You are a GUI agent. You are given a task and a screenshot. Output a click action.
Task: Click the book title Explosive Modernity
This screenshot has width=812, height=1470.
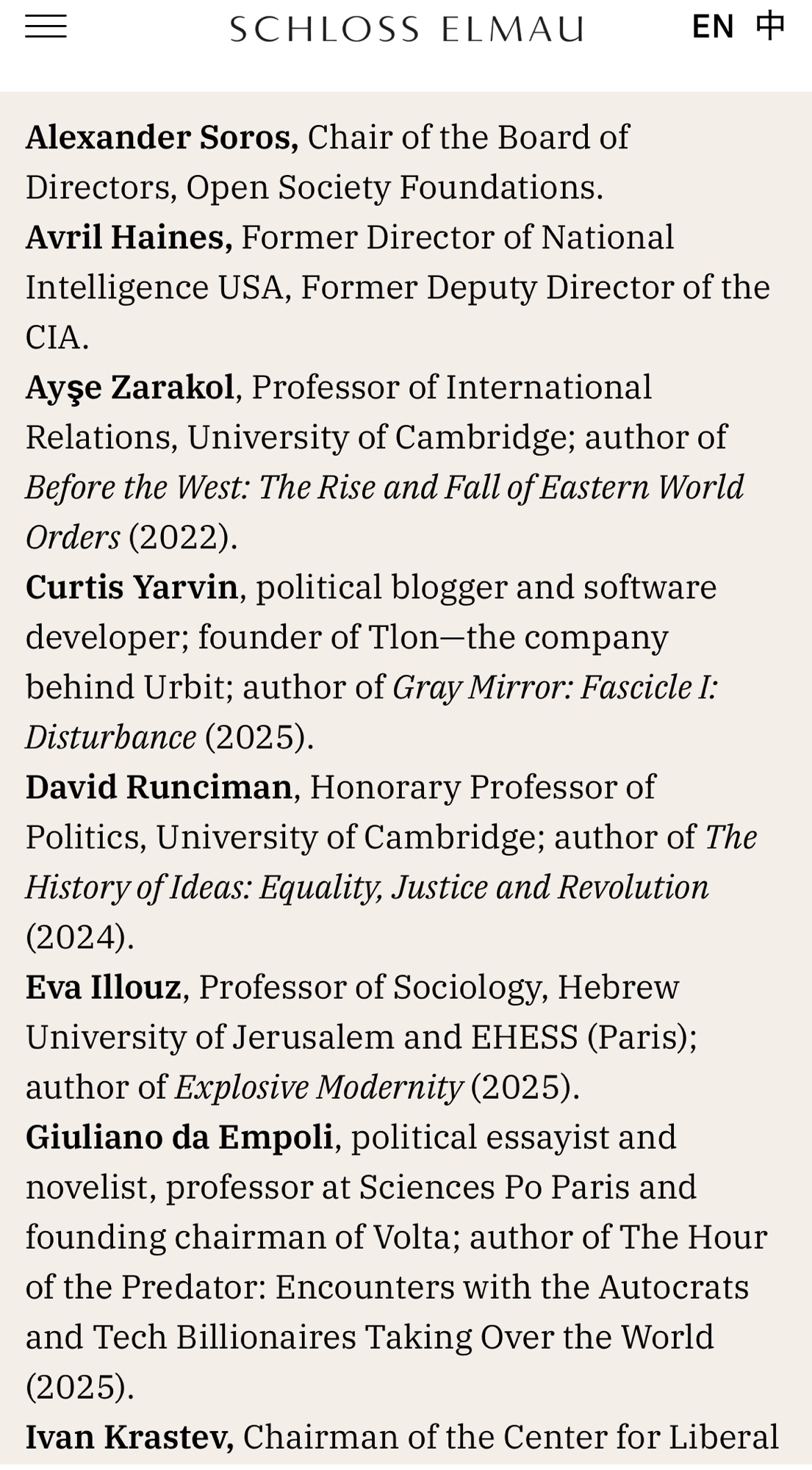[318, 1087]
